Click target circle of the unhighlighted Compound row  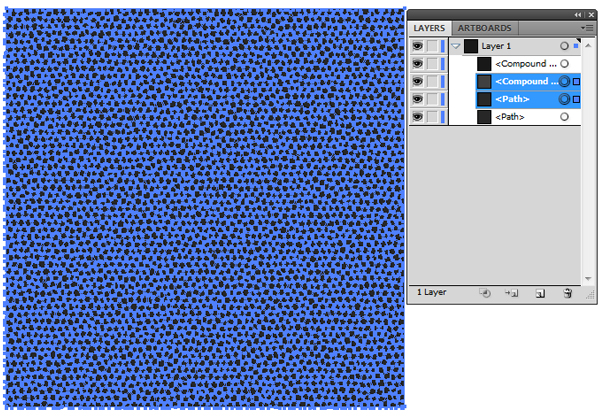564,64
